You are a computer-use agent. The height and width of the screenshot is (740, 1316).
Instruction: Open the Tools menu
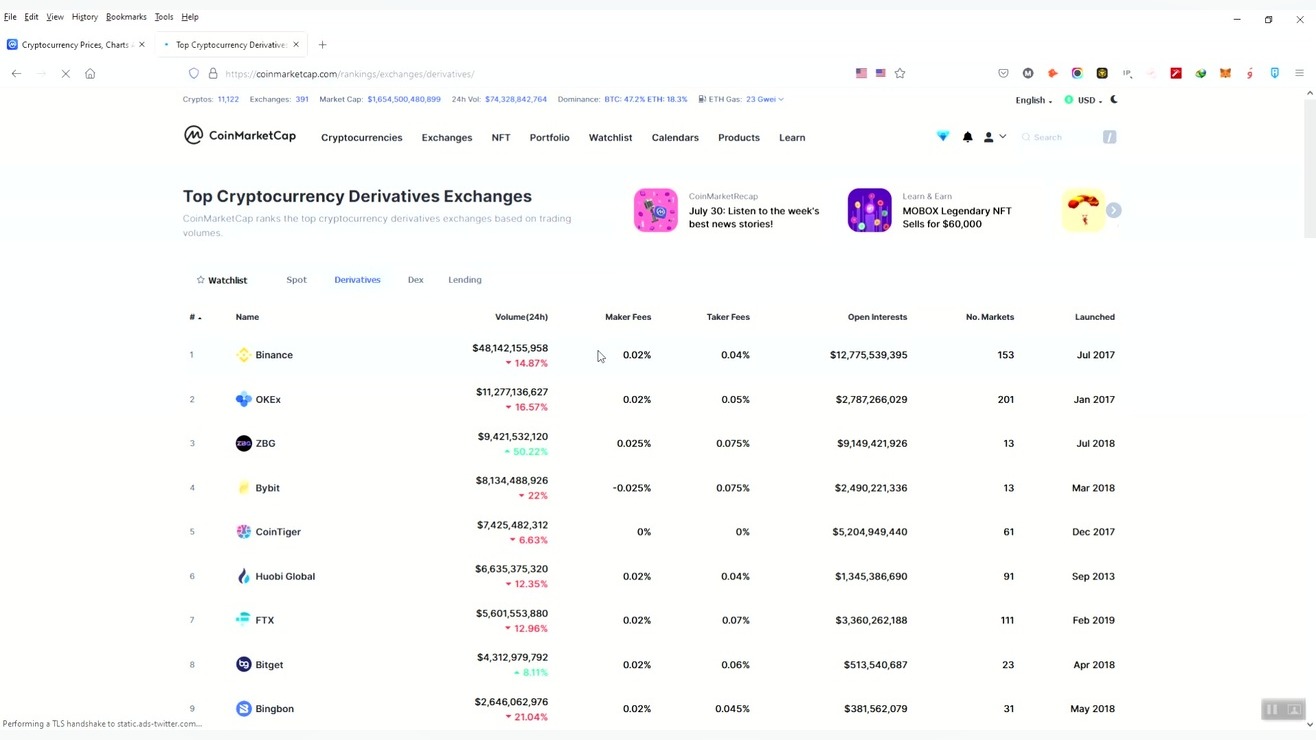pos(164,17)
